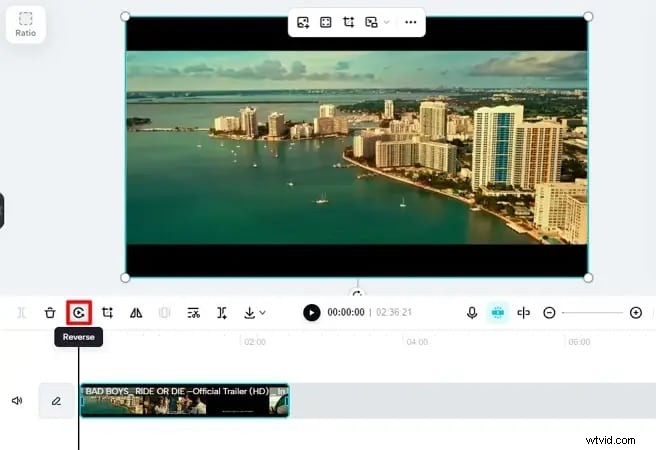This screenshot has width=656, height=450.
Task: Open the three-dot more options menu
Action: click(411, 22)
